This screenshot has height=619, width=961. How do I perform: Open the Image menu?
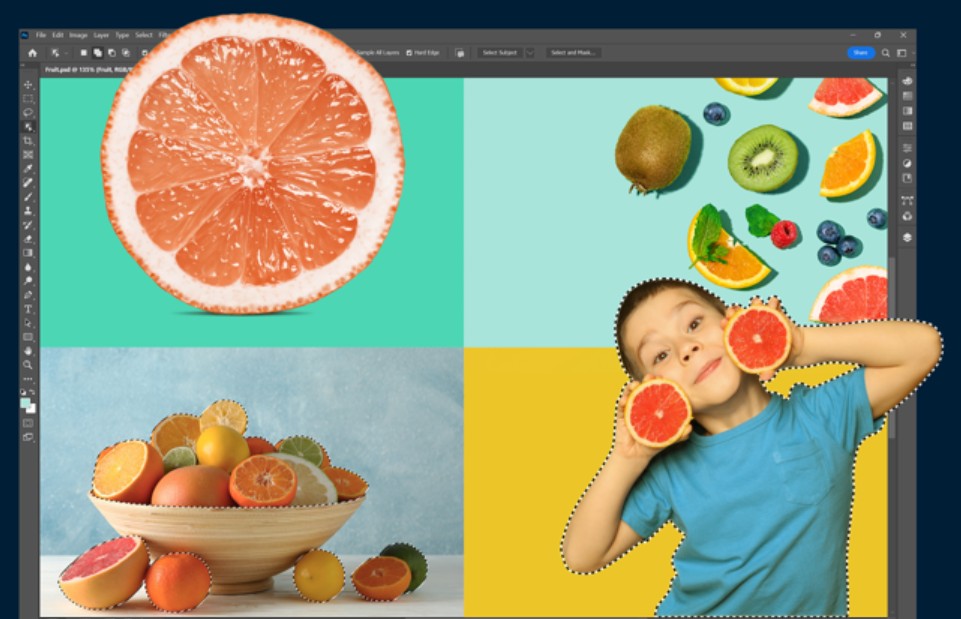[x=78, y=35]
